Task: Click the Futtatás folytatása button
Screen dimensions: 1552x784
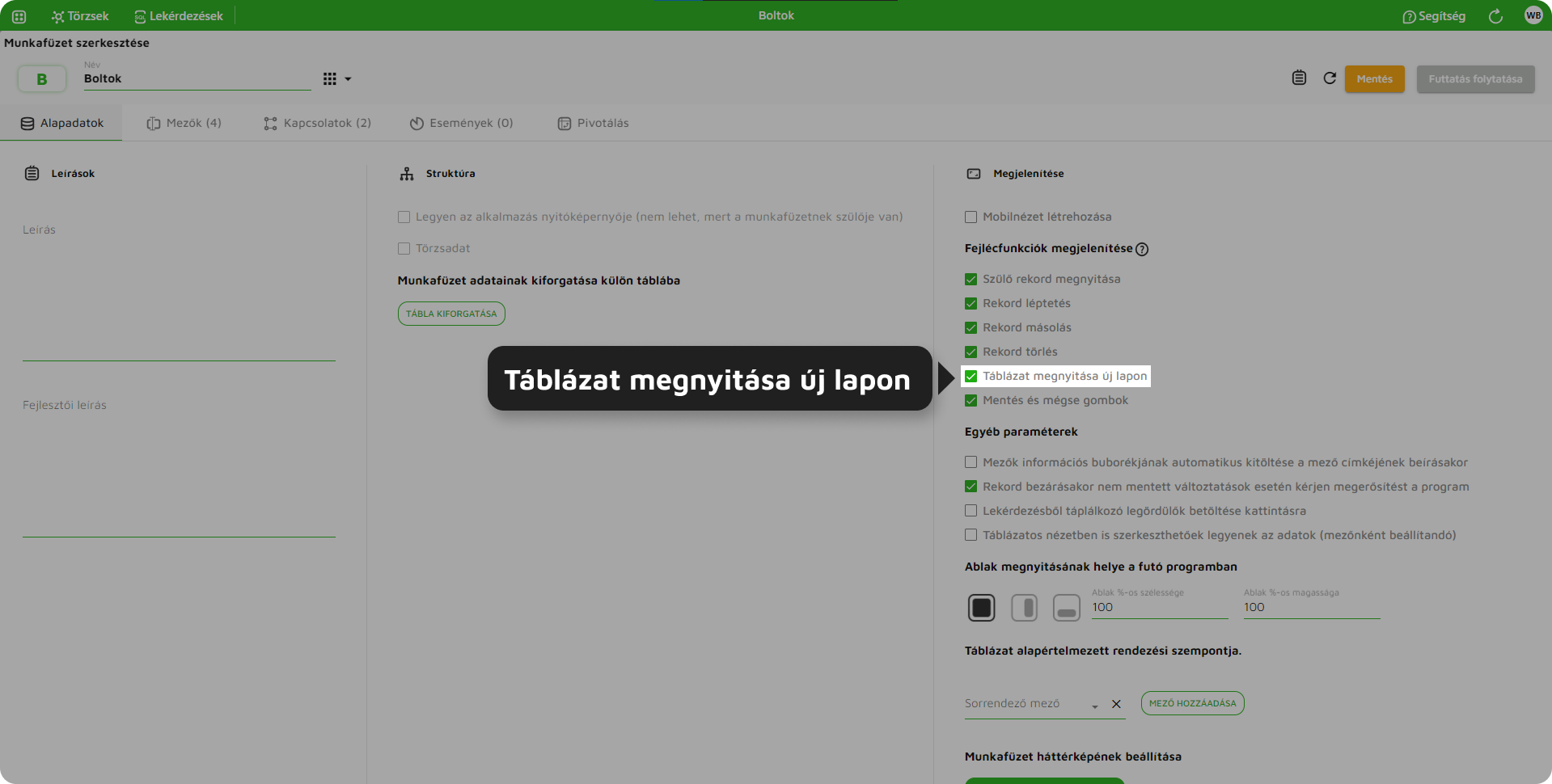Action: pyautogui.click(x=1475, y=79)
